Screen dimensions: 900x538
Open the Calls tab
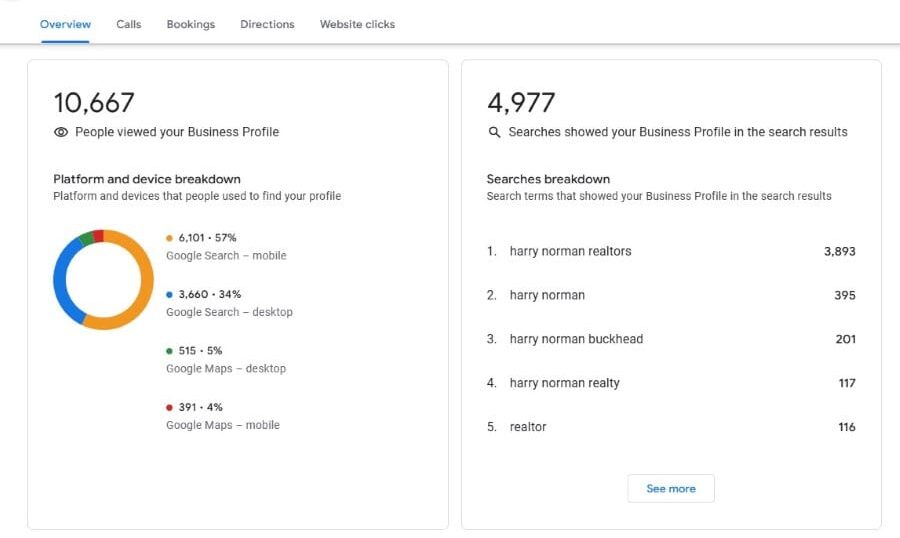point(129,24)
